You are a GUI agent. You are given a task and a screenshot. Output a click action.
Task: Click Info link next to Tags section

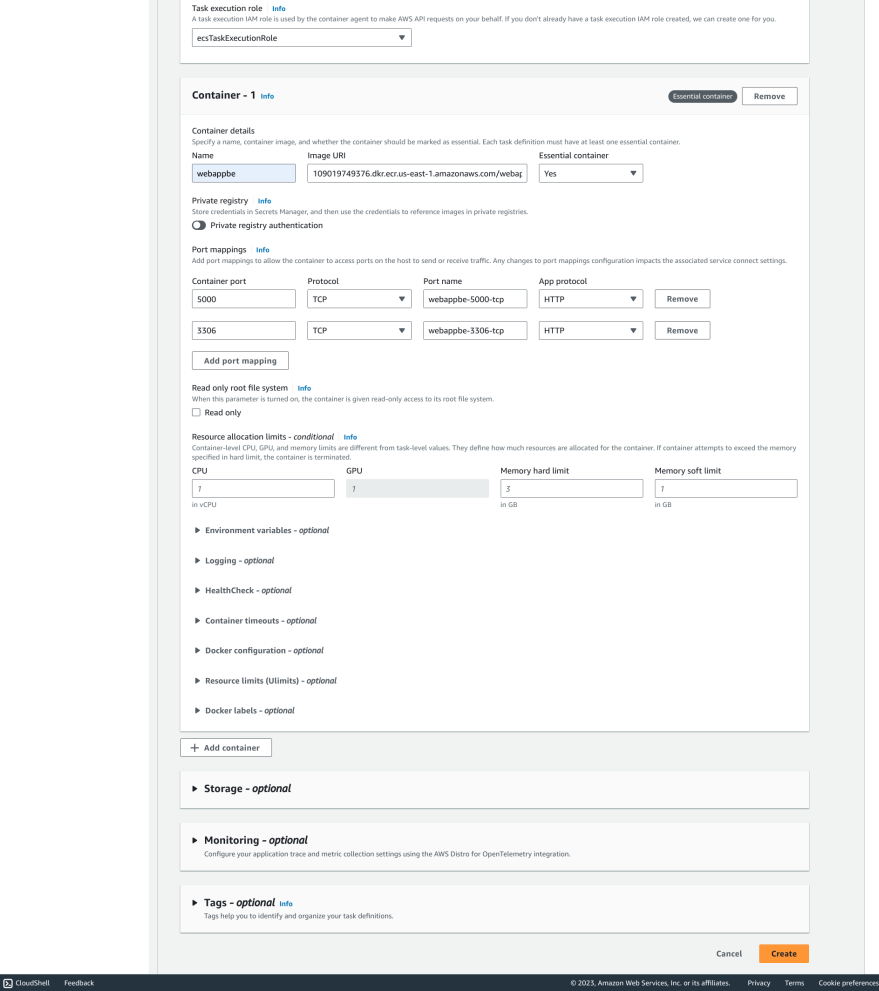click(x=286, y=903)
